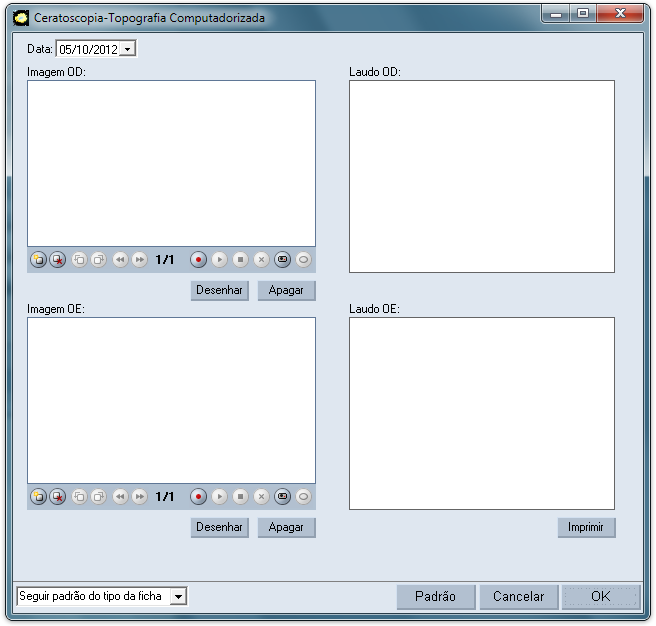Screen dimensions: 656x626
Task: Click delete image icon in Imagem OE toolbar
Action: [58, 497]
